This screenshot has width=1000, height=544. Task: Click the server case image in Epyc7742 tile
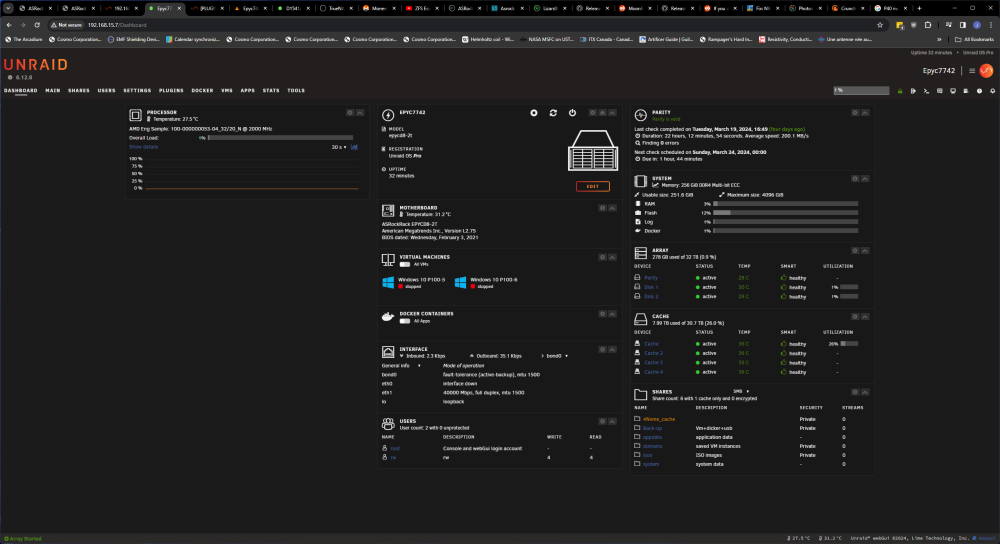point(592,150)
